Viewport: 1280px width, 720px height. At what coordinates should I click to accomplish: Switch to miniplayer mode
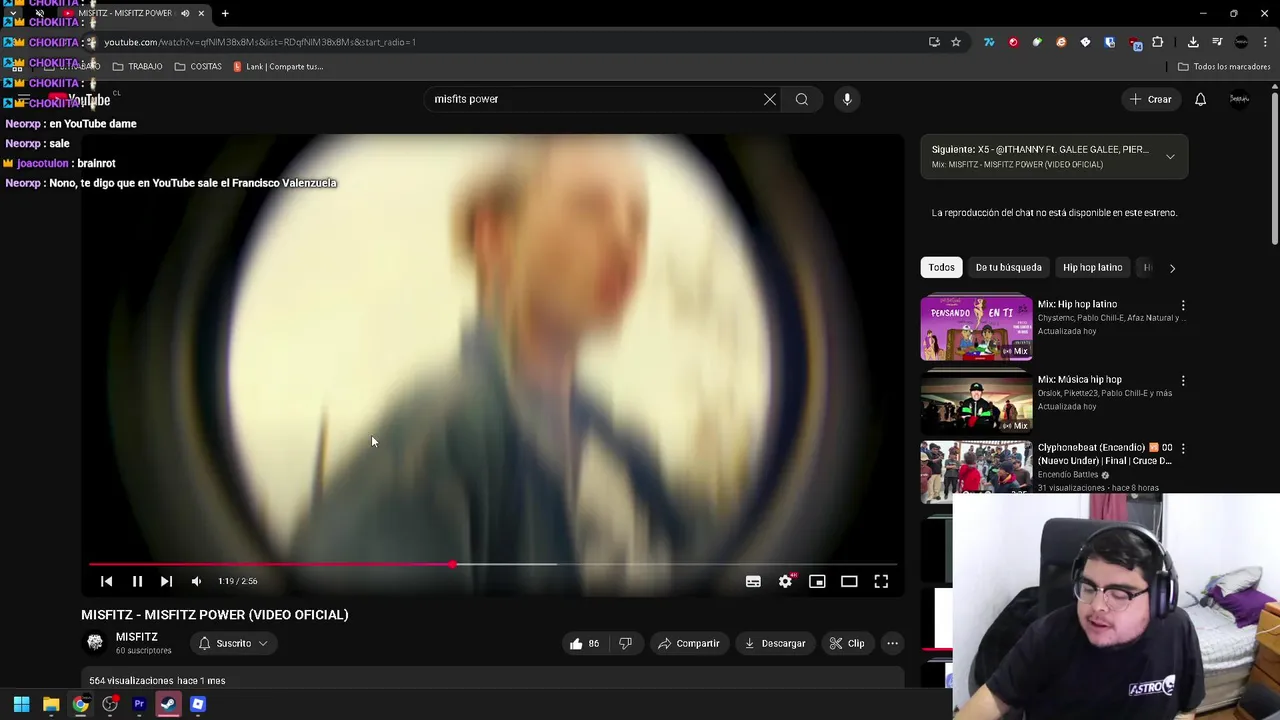tap(817, 581)
